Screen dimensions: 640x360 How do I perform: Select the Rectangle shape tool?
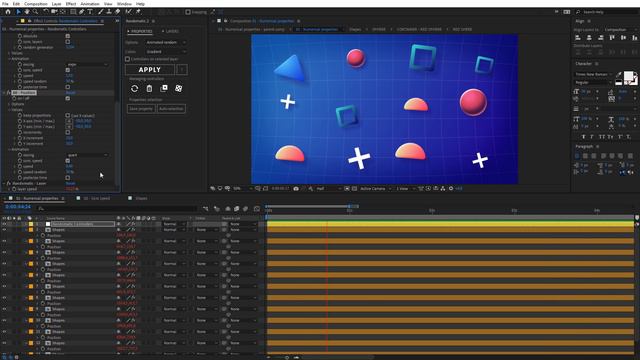[x=73, y=12]
